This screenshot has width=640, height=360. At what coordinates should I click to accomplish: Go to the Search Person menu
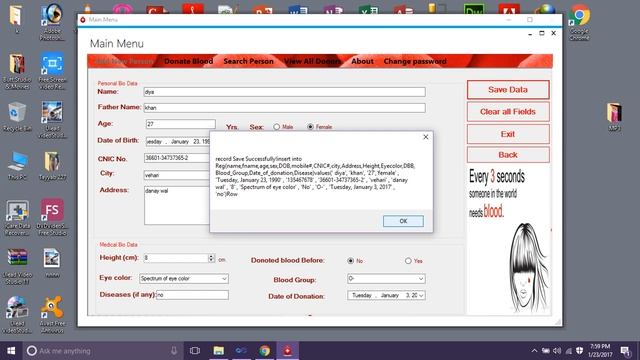tap(248, 61)
